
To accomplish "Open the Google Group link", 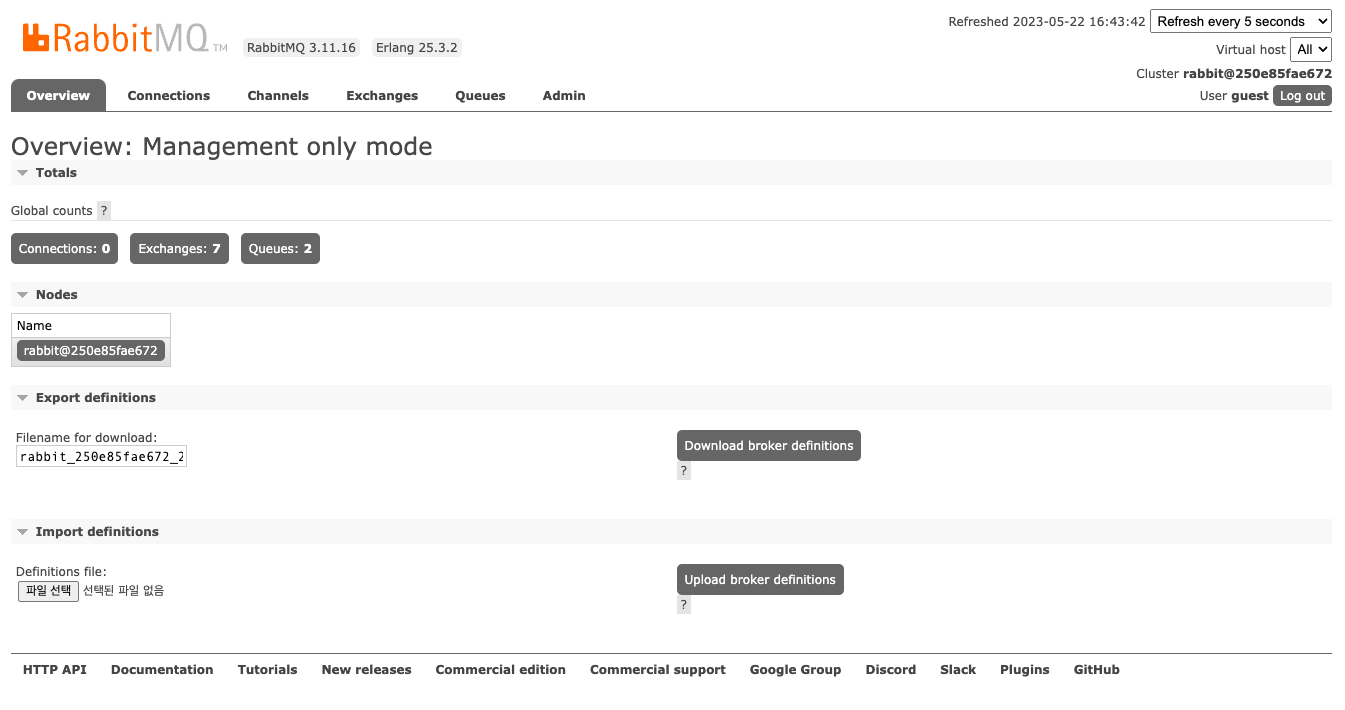I will click(x=796, y=670).
